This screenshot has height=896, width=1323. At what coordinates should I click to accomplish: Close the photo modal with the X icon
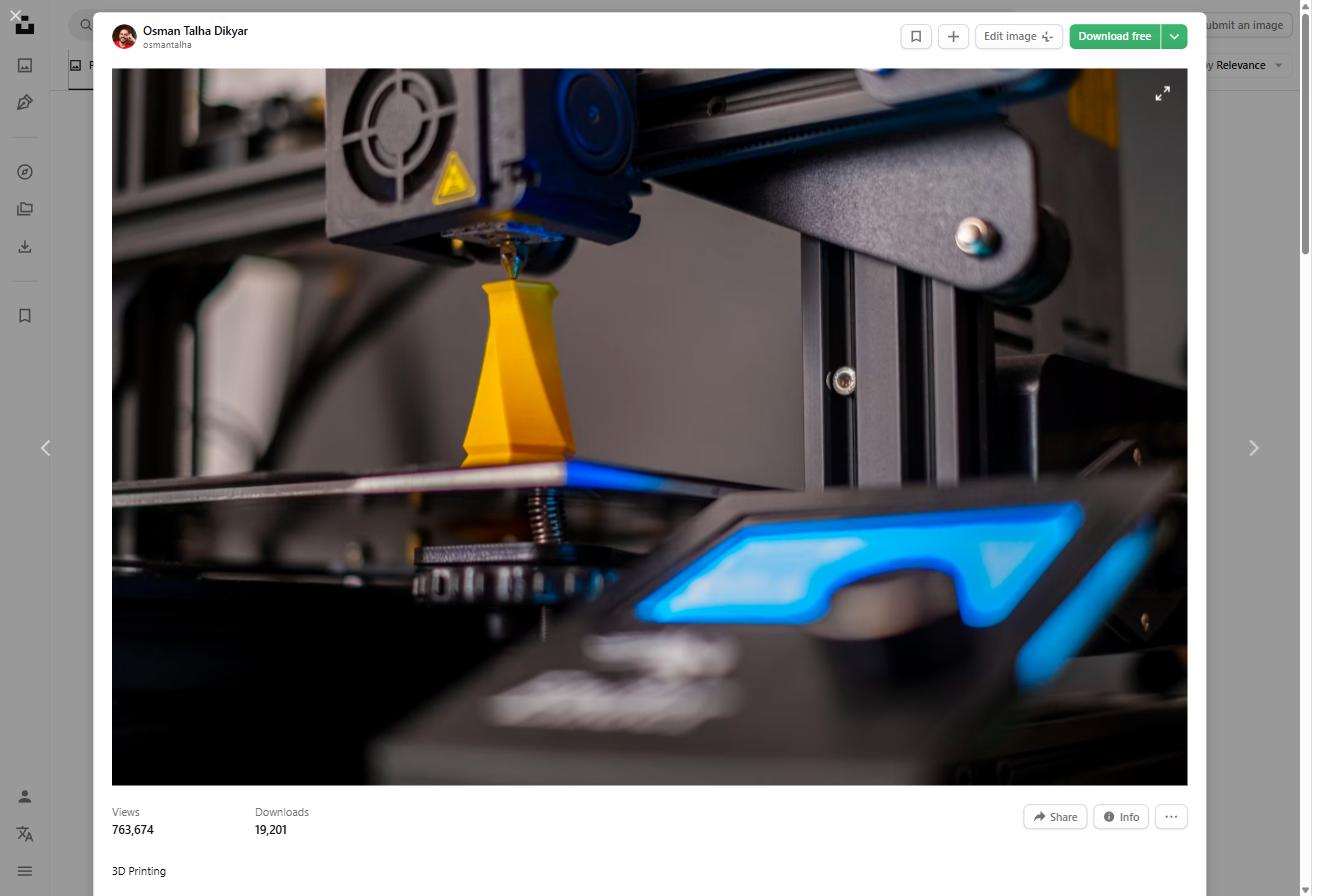[15, 16]
